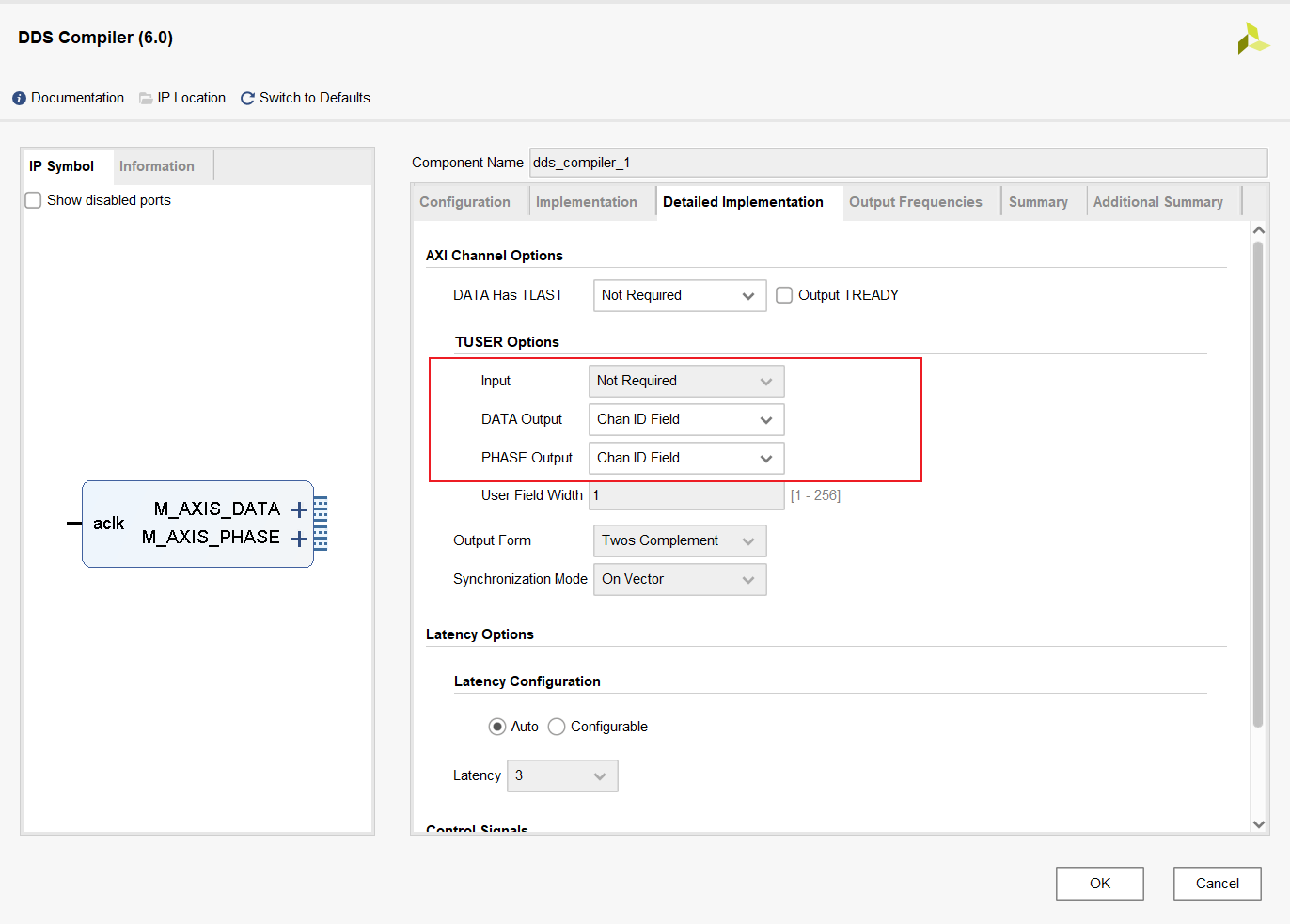Click the DDS Compiler (6.0) title
This screenshot has width=1290, height=924.
pos(96,38)
